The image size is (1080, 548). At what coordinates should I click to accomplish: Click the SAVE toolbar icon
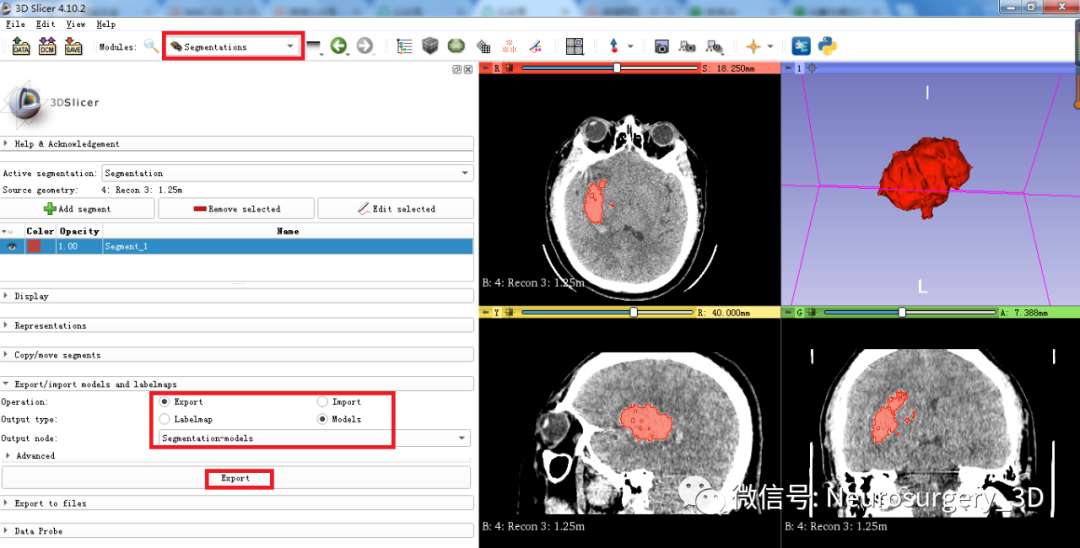(73, 47)
